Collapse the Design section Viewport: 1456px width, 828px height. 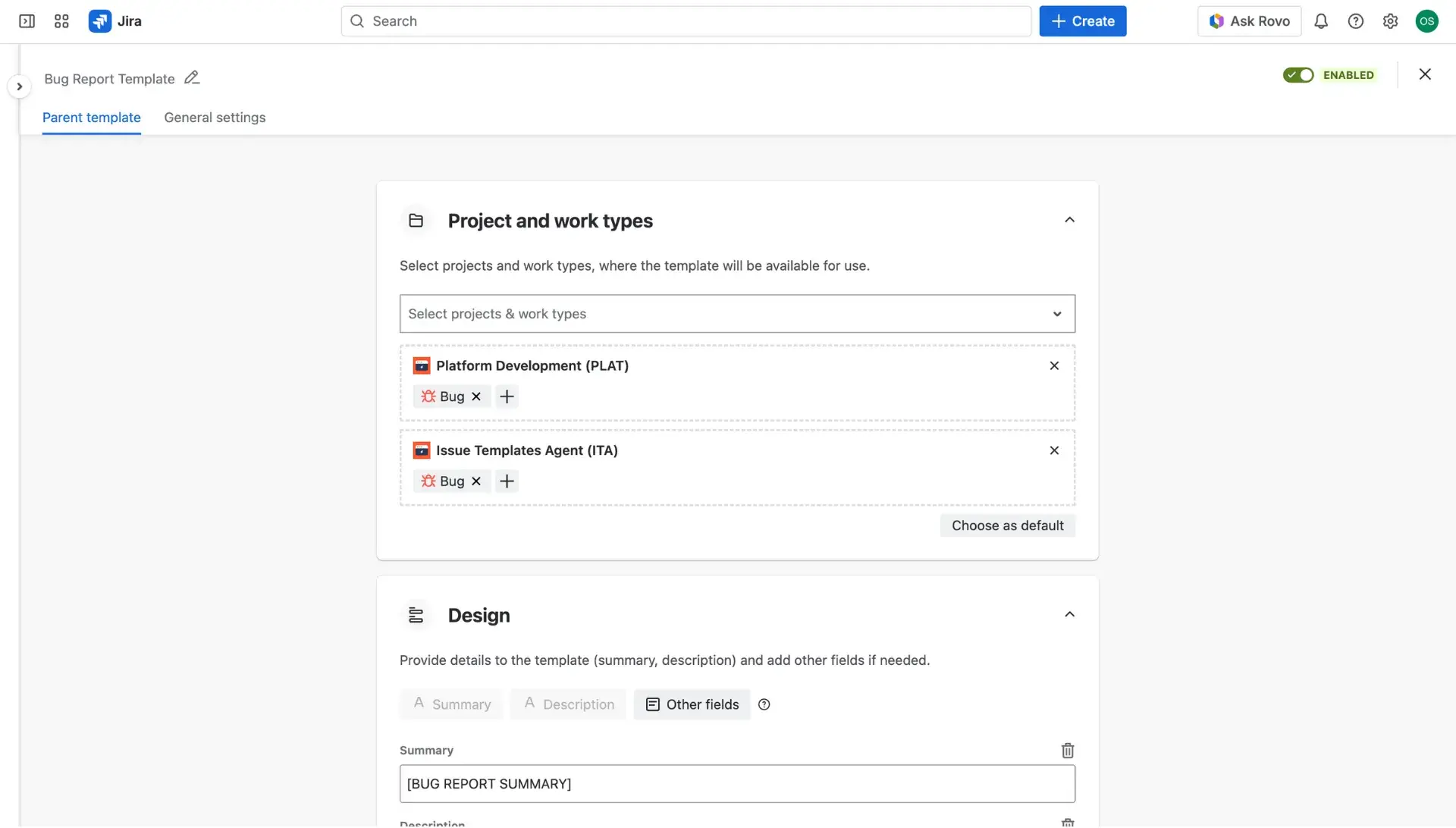pyautogui.click(x=1069, y=614)
